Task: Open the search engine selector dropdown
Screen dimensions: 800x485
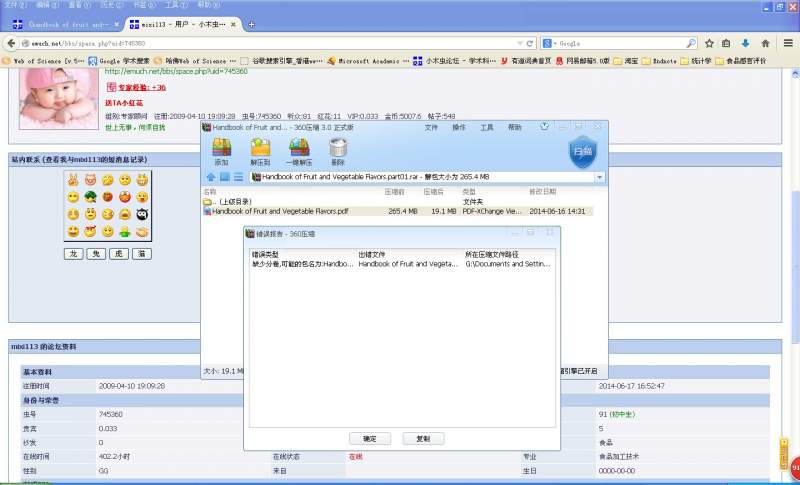Action: pyautogui.click(x=549, y=43)
